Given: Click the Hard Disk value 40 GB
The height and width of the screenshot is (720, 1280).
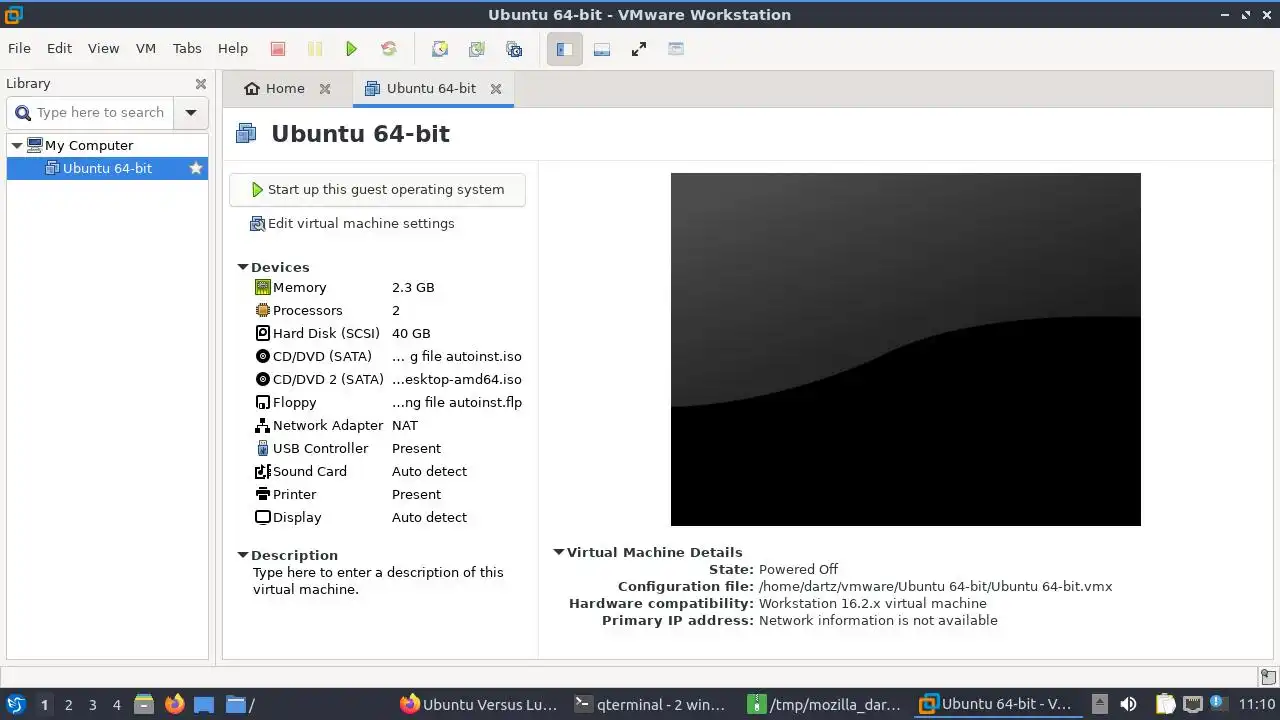Looking at the screenshot, I should pos(411,333).
